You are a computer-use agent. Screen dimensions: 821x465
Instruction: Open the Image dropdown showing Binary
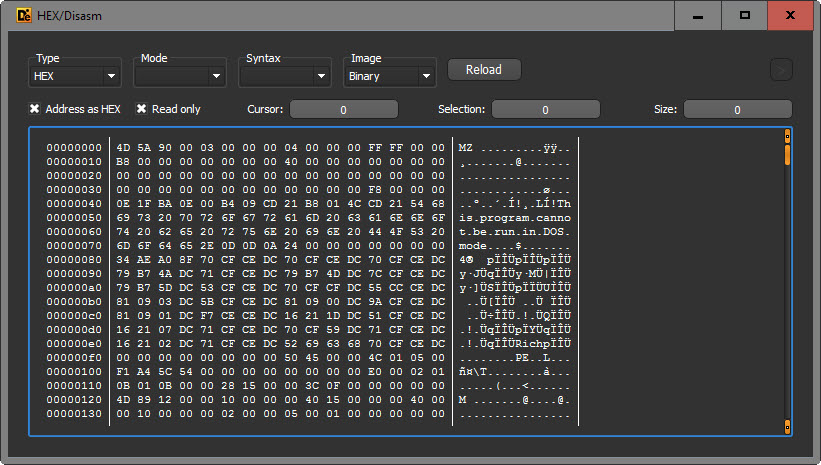click(390, 76)
